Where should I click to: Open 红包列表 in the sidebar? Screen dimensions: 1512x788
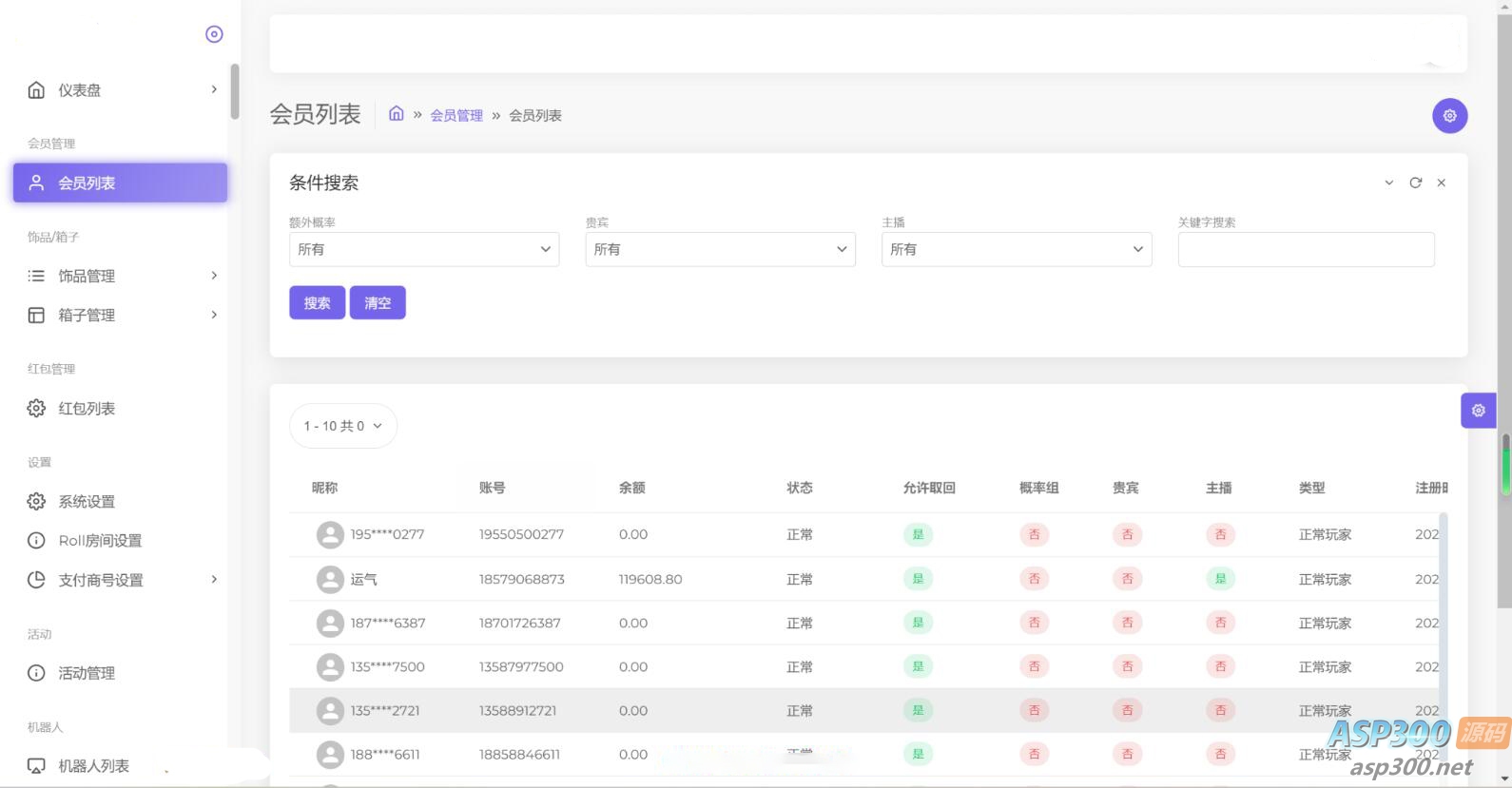tap(87, 409)
